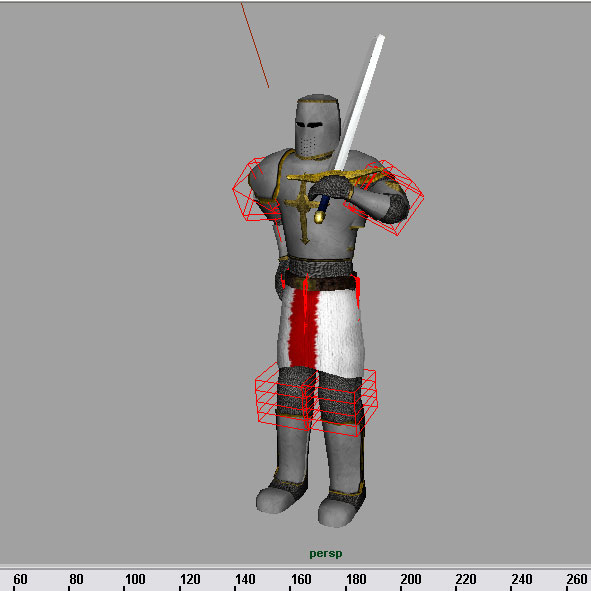Viewport: 591px width, 591px height.
Task: Click frame 180 on the timeline
Action: point(356,579)
